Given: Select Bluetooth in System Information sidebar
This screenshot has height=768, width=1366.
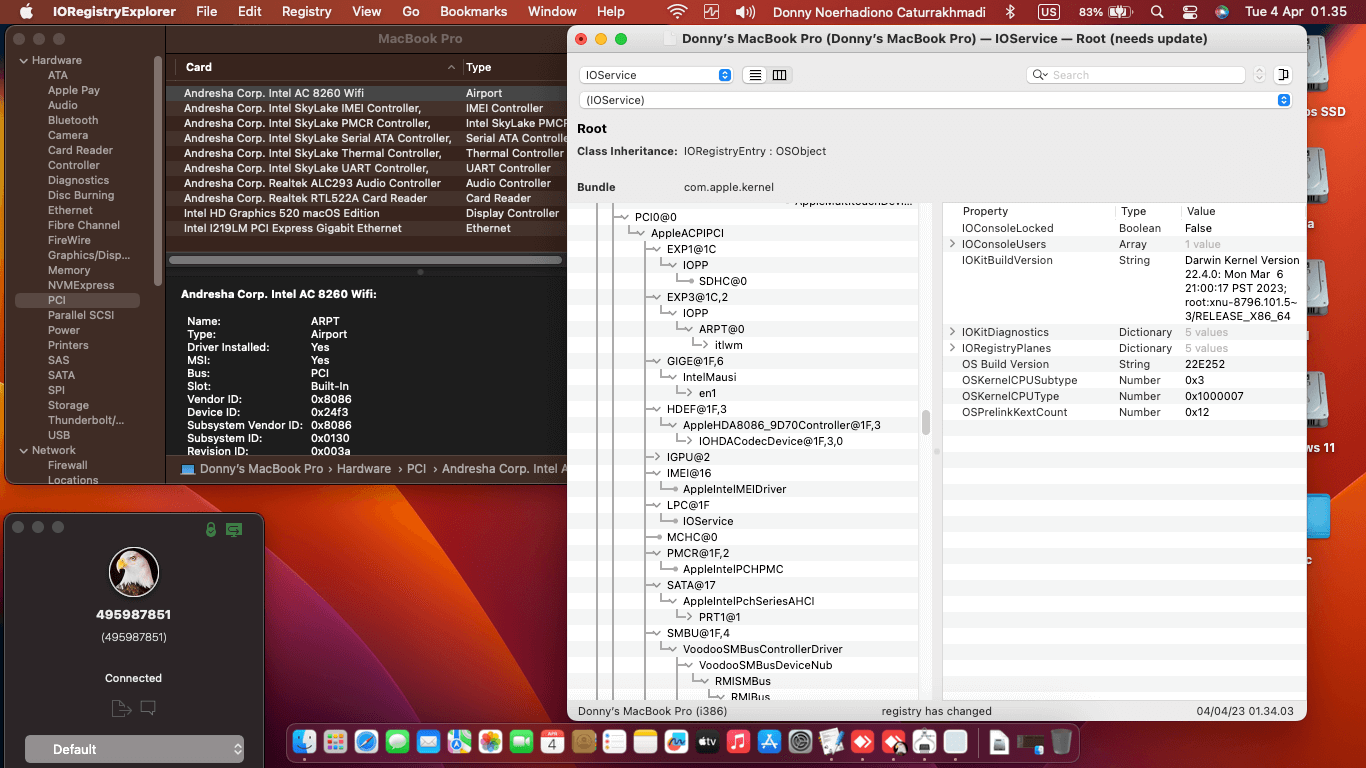Looking at the screenshot, I should pos(73,120).
